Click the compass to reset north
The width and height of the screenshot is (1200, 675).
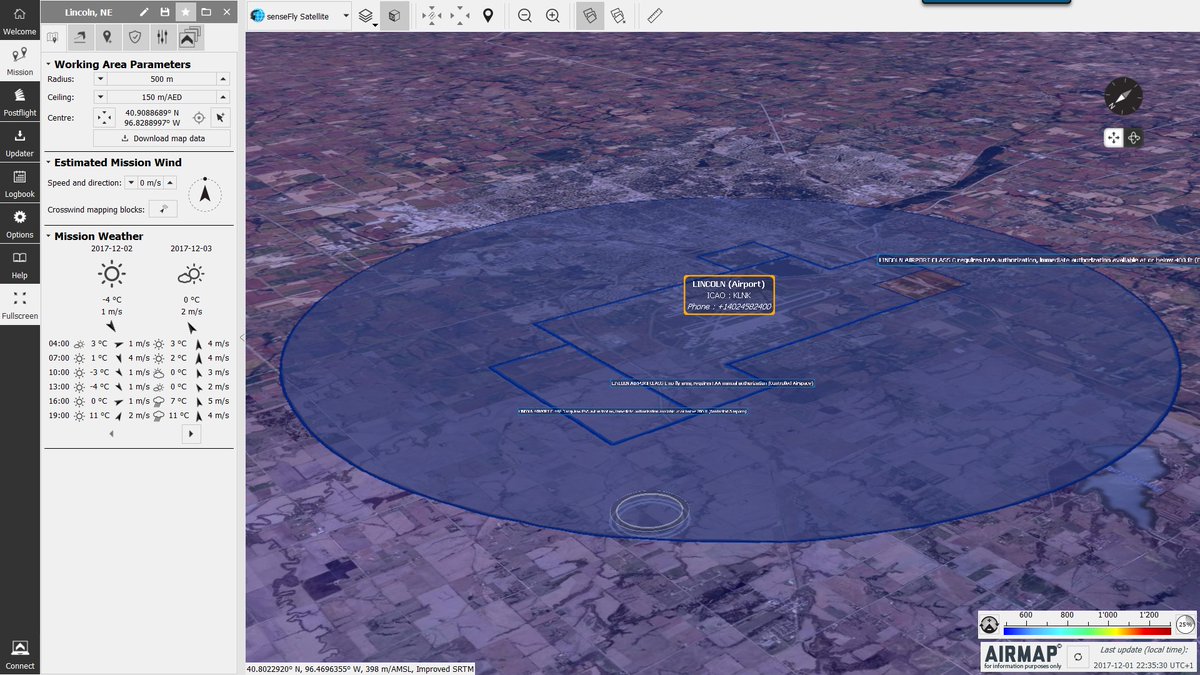click(x=1123, y=96)
